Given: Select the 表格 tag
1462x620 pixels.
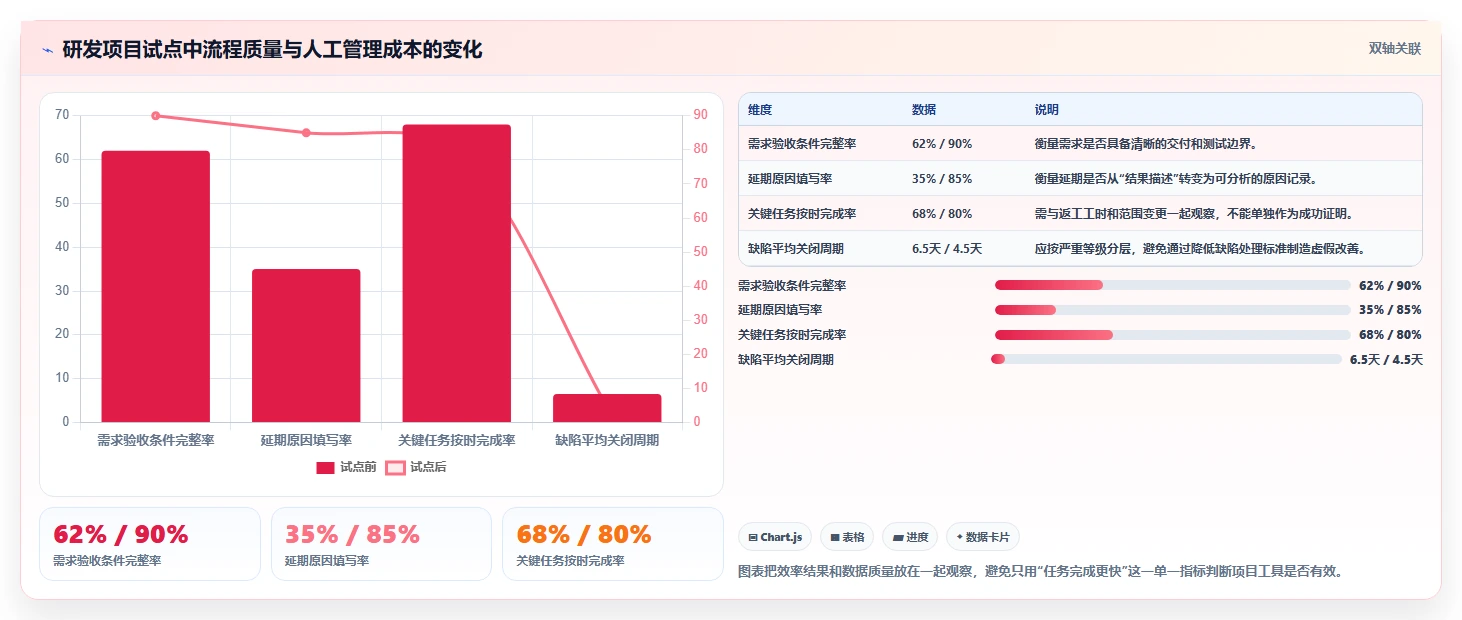Looking at the screenshot, I should point(847,537).
